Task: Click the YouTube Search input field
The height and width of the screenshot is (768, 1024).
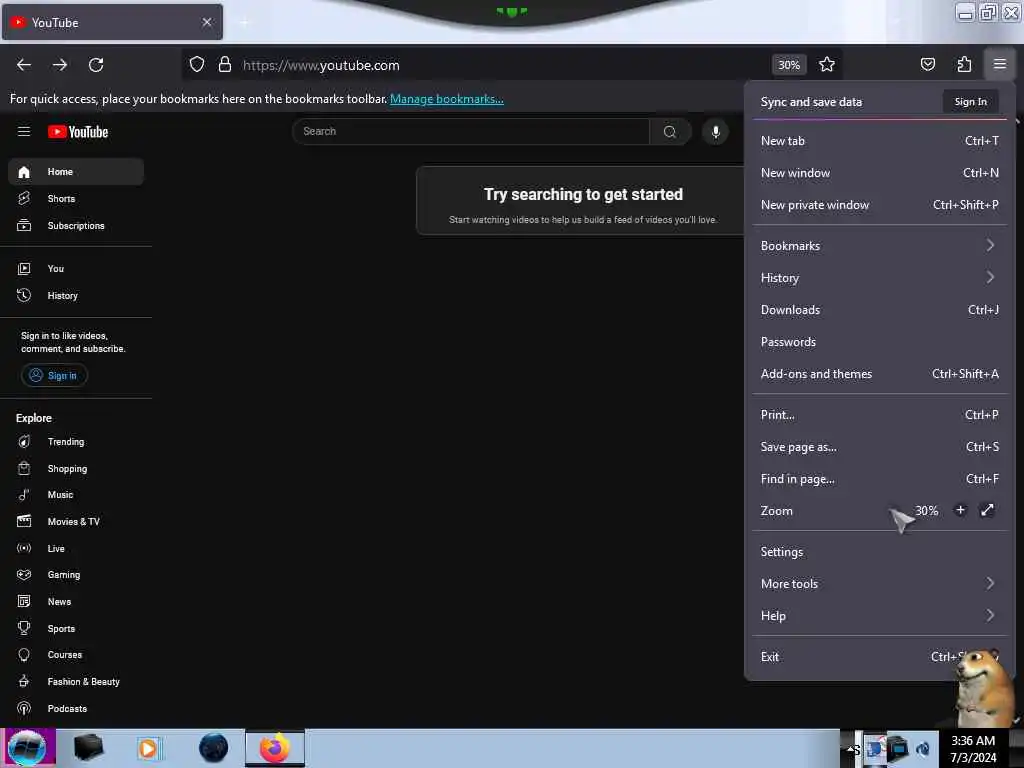Action: (472, 132)
